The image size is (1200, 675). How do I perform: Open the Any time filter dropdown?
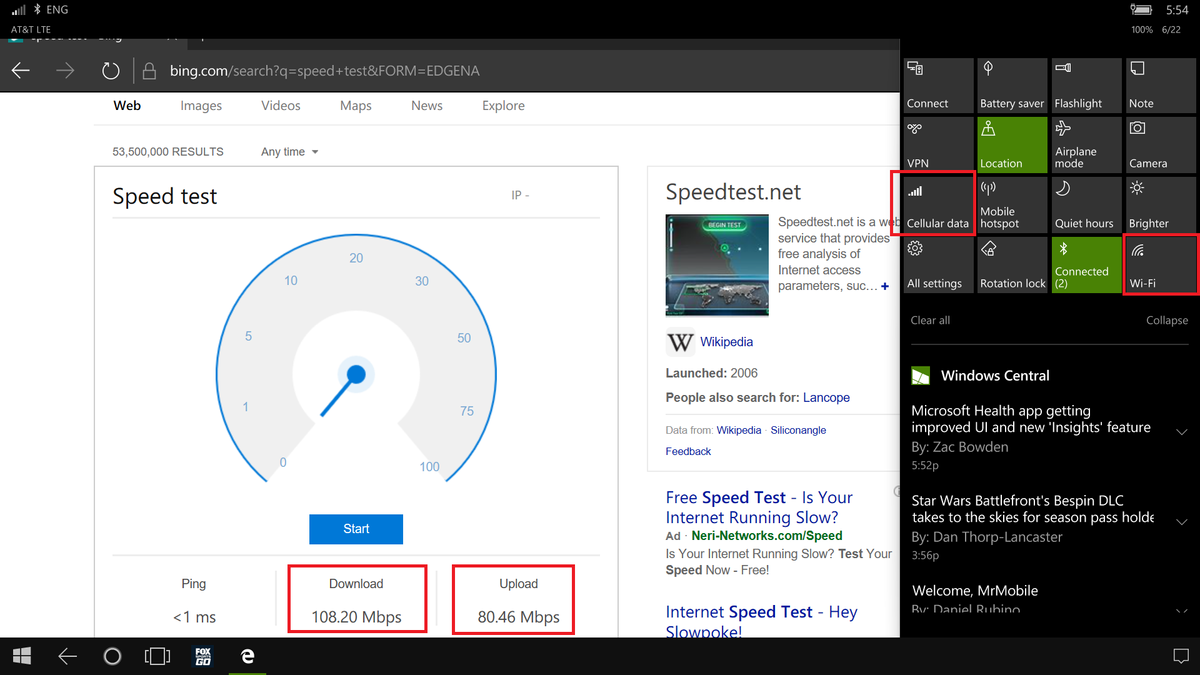(x=289, y=151)
